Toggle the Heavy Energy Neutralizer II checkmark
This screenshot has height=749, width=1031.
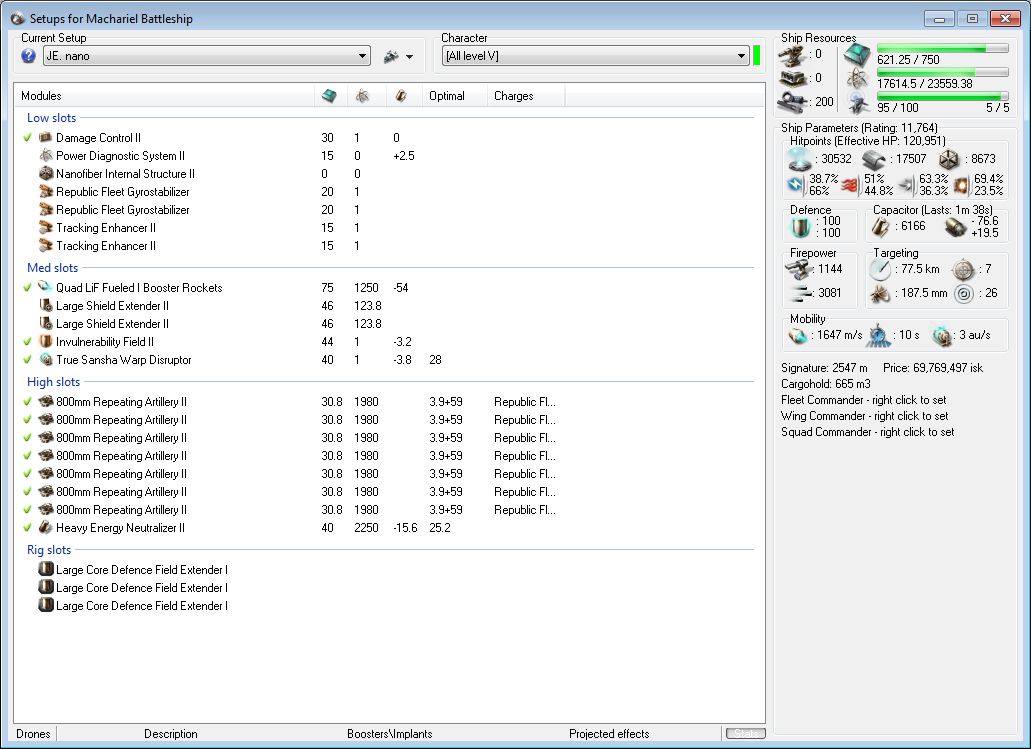(x=28, y=528)
